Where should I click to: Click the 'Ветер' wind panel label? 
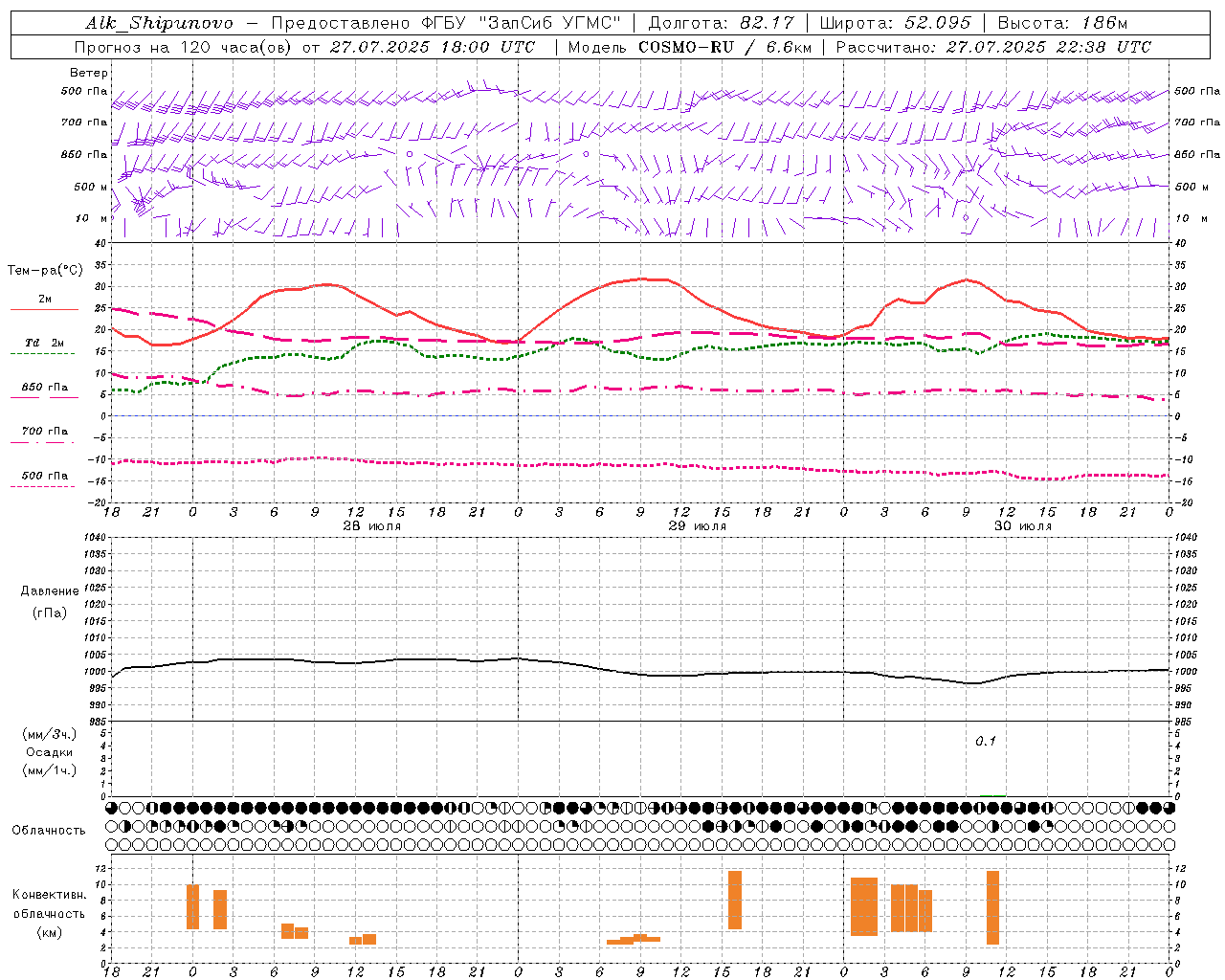(88, 73)
